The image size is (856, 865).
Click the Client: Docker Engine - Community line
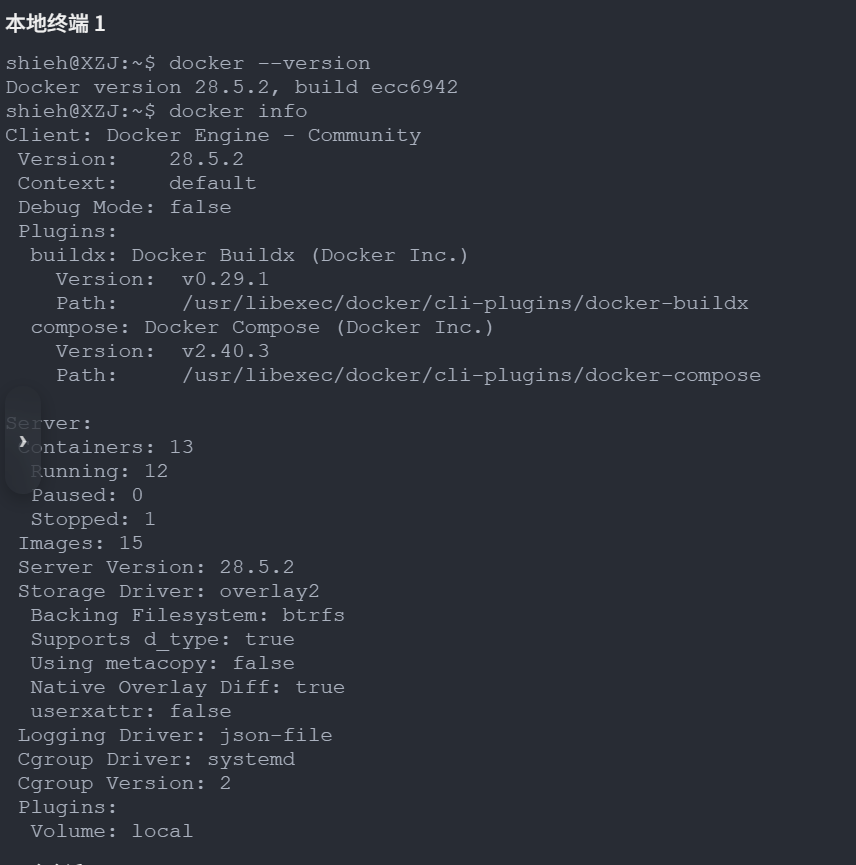(x=213, y=135)
